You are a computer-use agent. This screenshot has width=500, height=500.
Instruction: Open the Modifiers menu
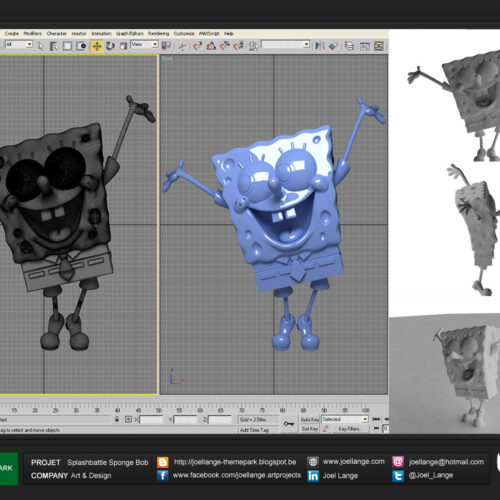pyautogui.click(x=33, y=34)
